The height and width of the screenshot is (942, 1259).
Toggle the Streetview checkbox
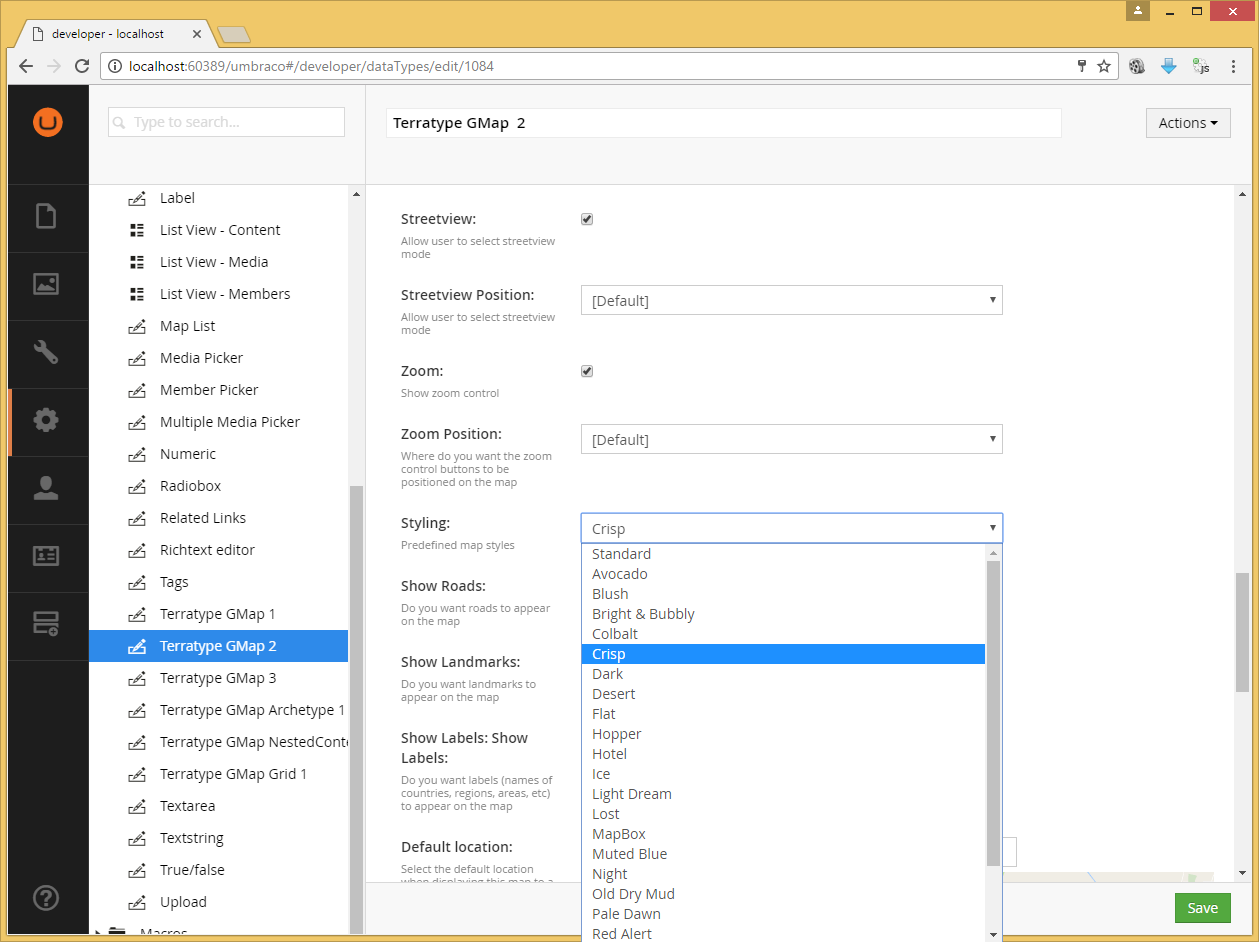[x=587, y=219]
